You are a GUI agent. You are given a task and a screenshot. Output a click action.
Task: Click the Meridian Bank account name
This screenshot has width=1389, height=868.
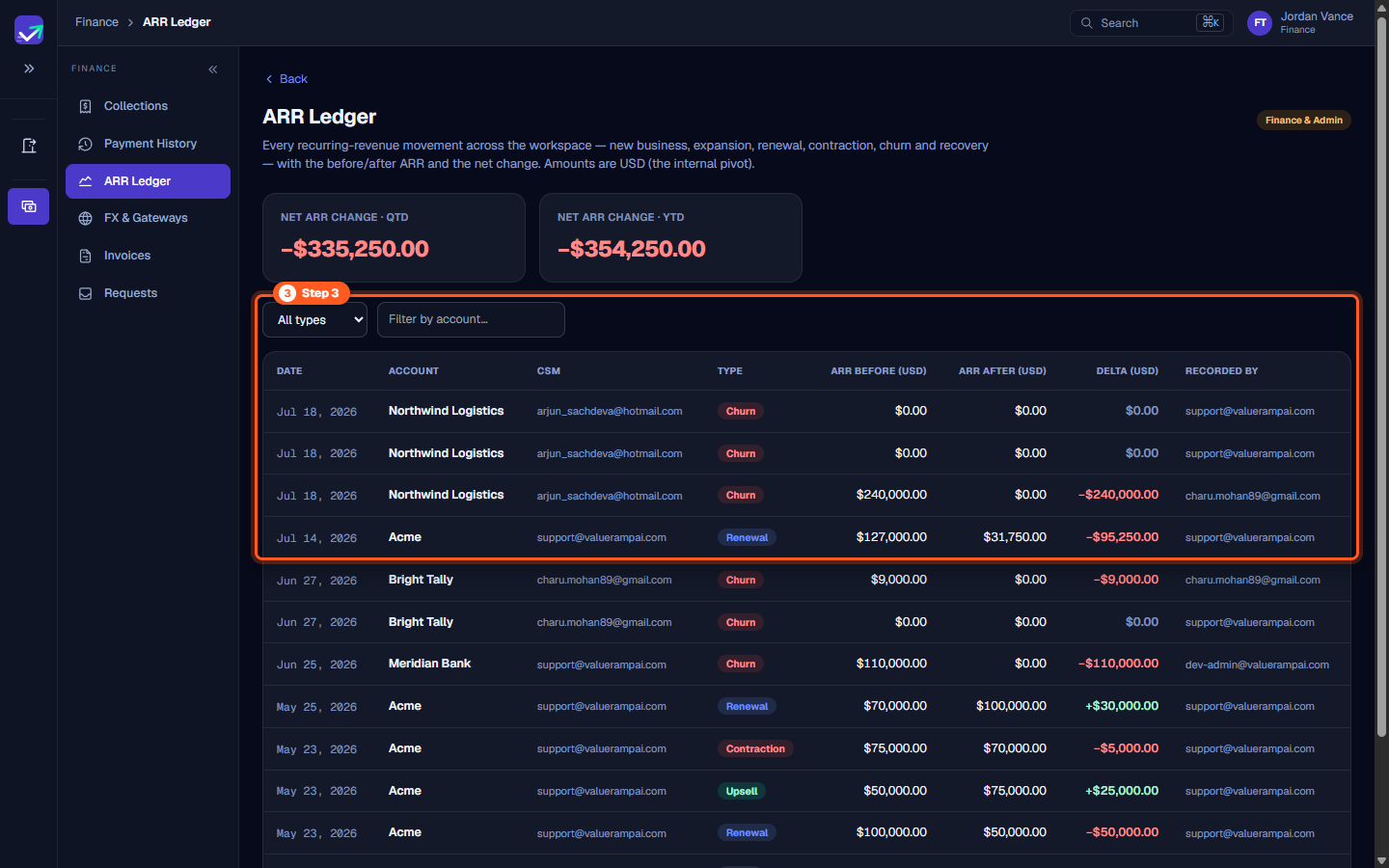click(429, 664)
